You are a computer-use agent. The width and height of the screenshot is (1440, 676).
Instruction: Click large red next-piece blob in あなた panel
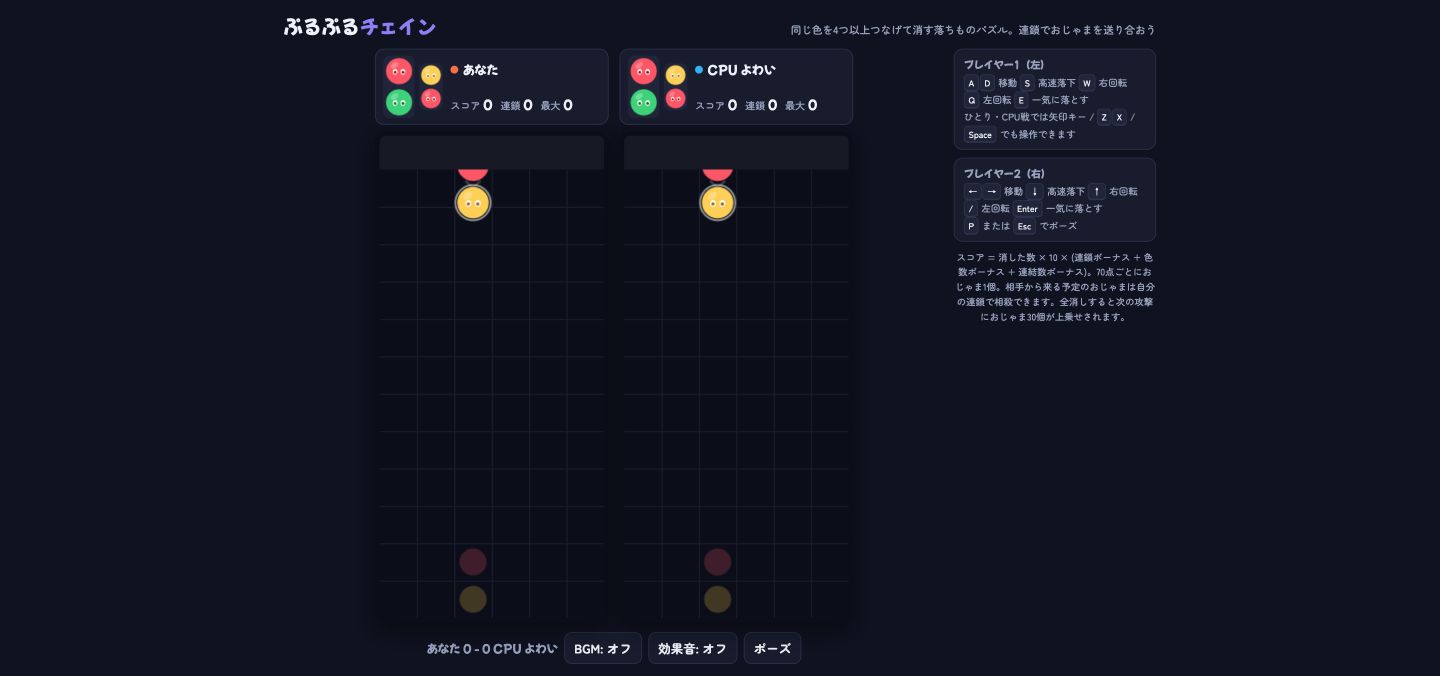click(x=399, y=71)
